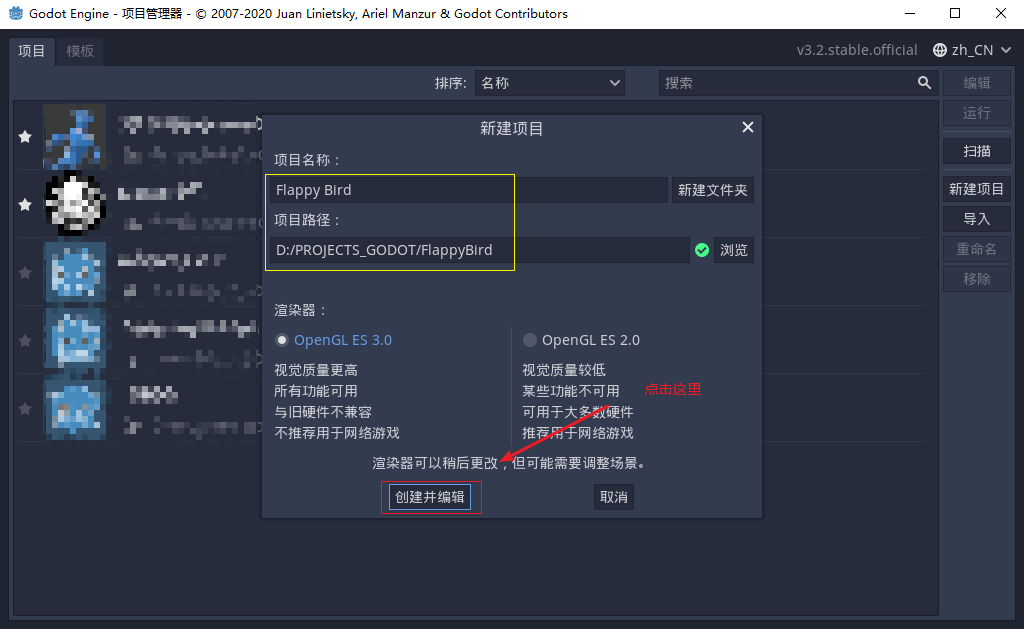Toggle favorite star on first project

[25, 137]
